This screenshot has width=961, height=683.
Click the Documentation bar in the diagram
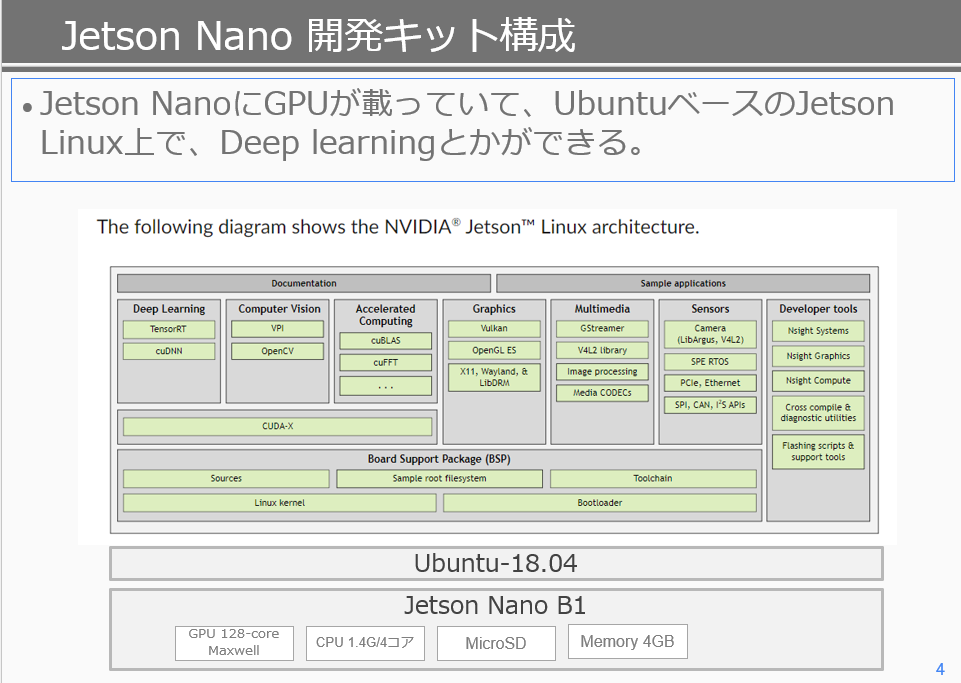(x=304, y=283)
